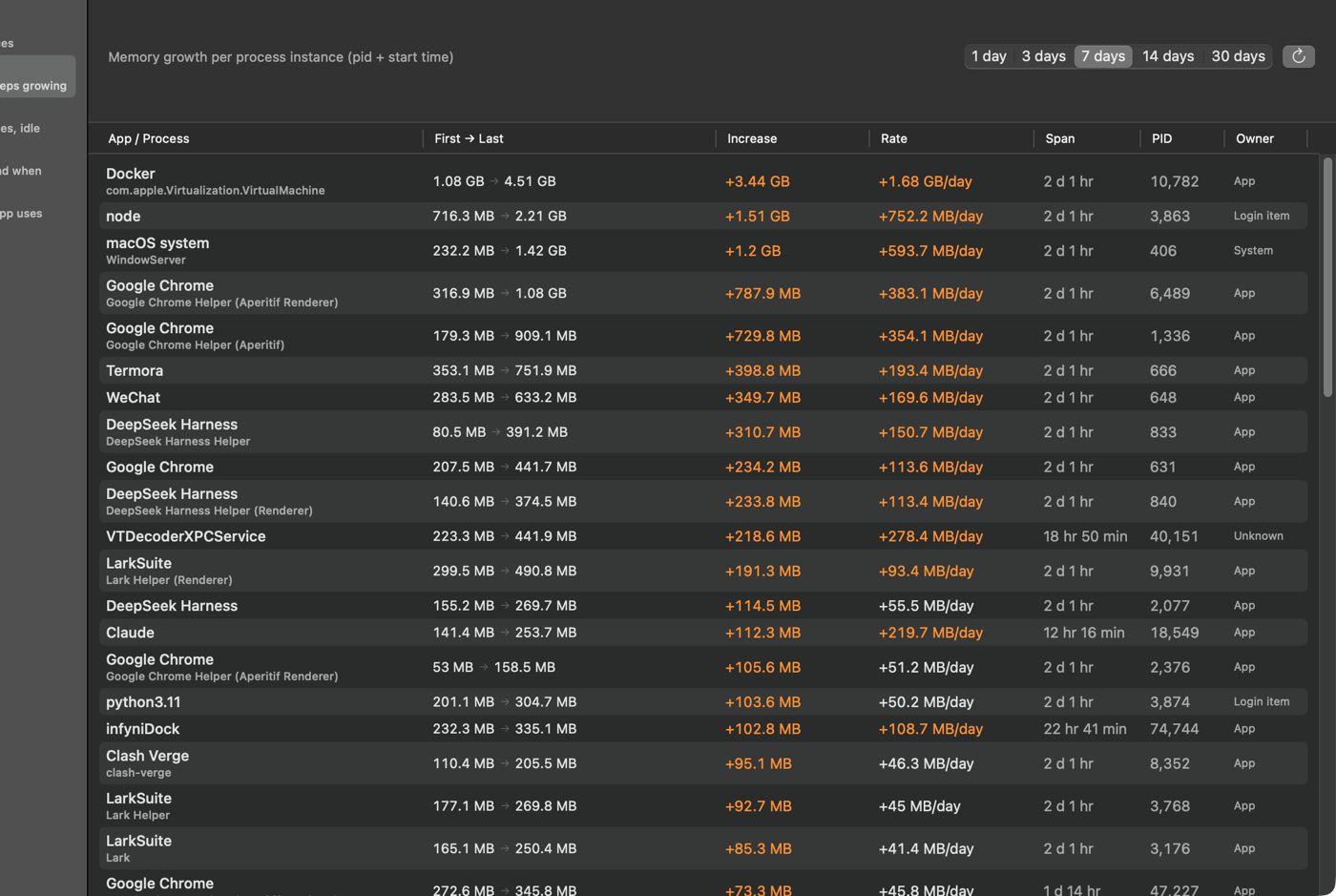The width and height of the screenshot is (1336, 896).
Task: Click the 'Unknown' owner cell
Action: 1258,535
